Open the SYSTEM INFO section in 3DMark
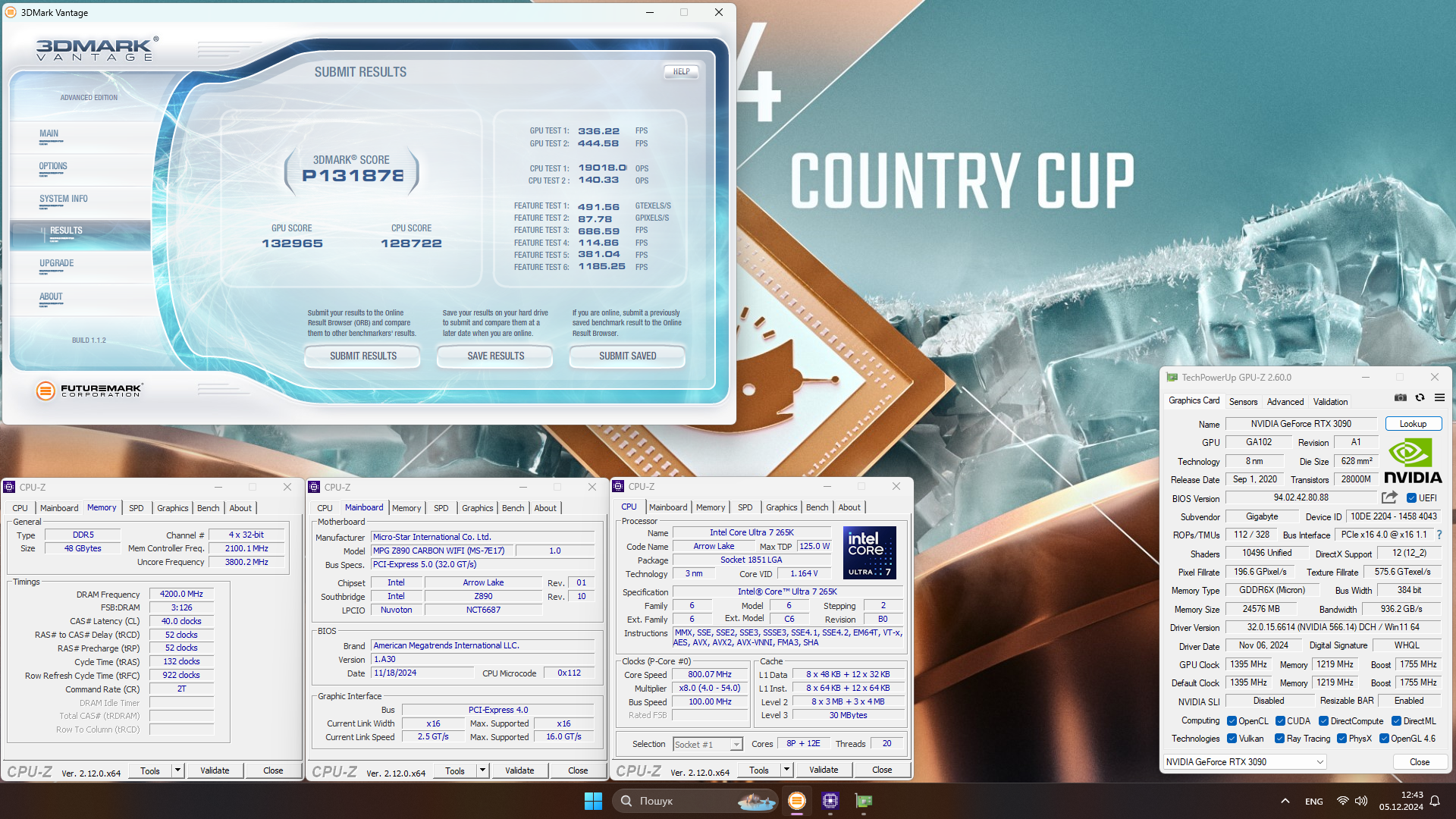The width and height of the screenshot is (1456, 819). 64,199
